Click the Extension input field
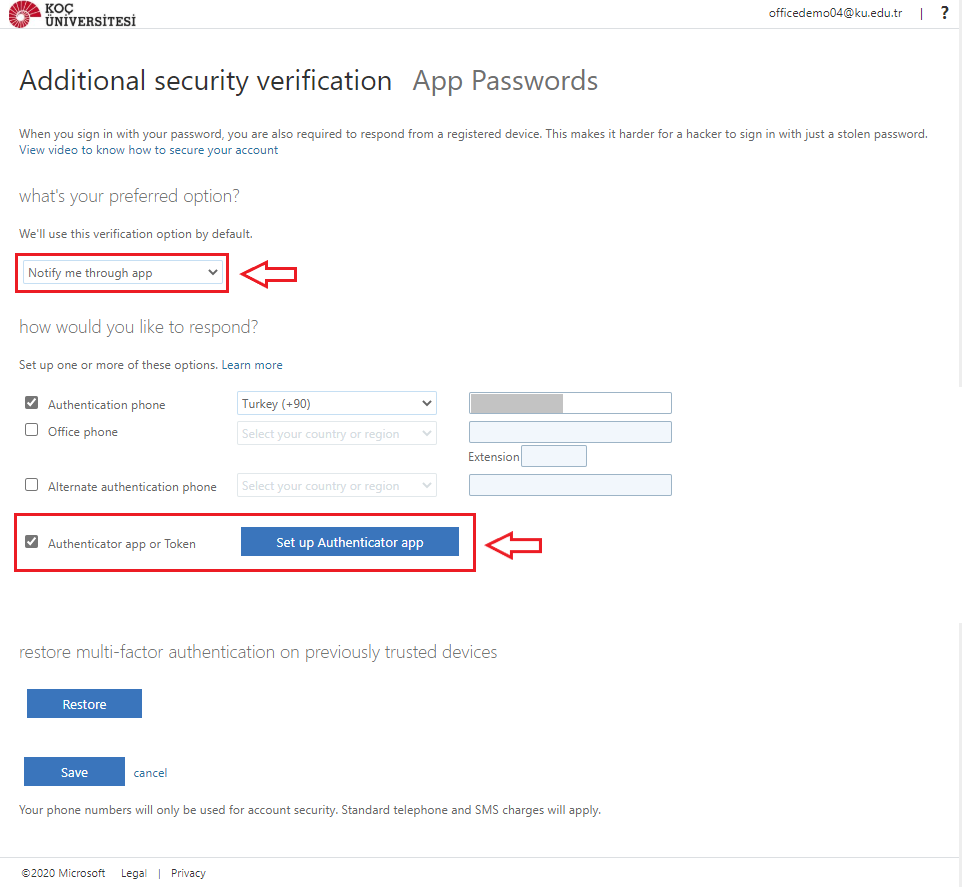Image resolution: width=962 pixels, height=887 pixels. tap(554, 456)
